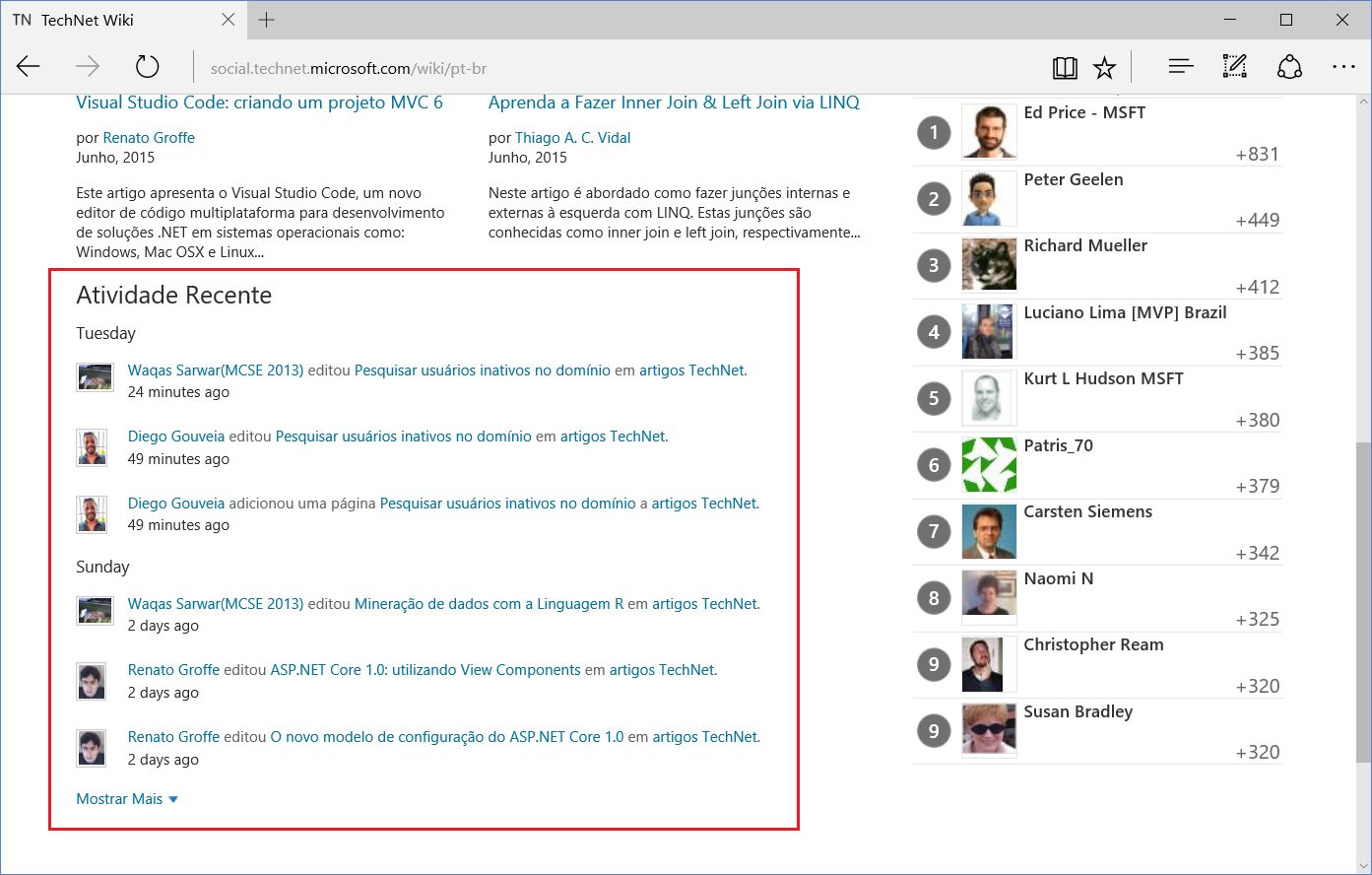Screen dimensions: 1372x875
Task: Expand Mostrar Mais activity list
Action: pos(127,799)
